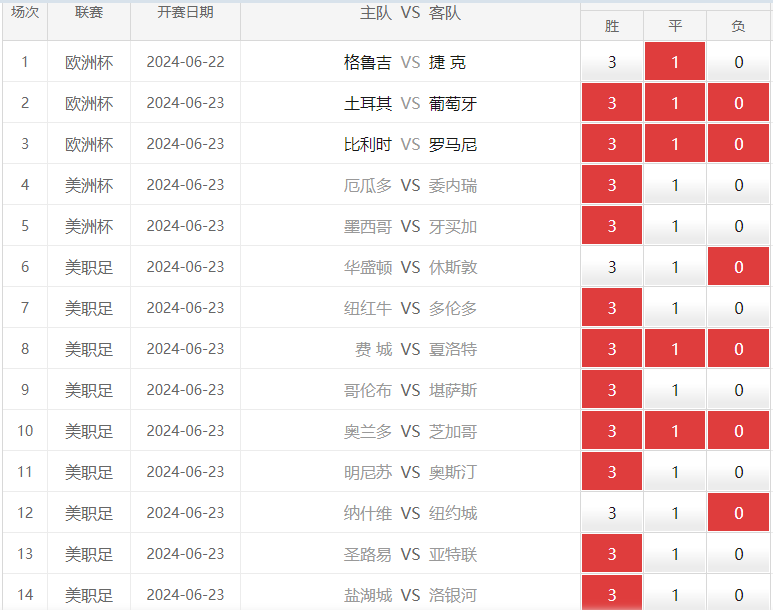773x610 pixels.
Task: Deselect win (3) for 比利时 VS 罗马尼
Action: pyautogui.click(x=612, y=144)
